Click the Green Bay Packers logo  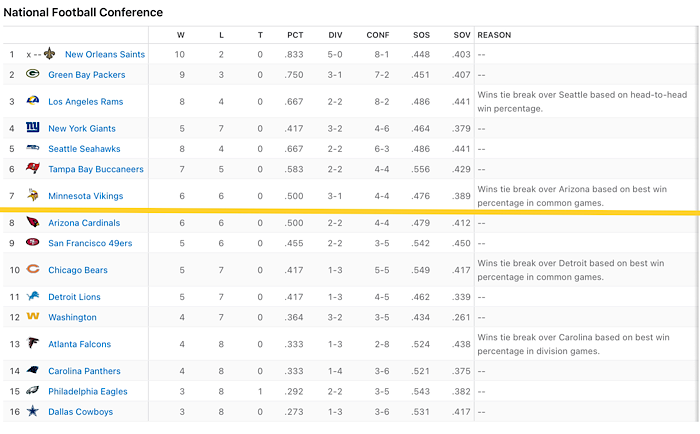pos(33,74)
